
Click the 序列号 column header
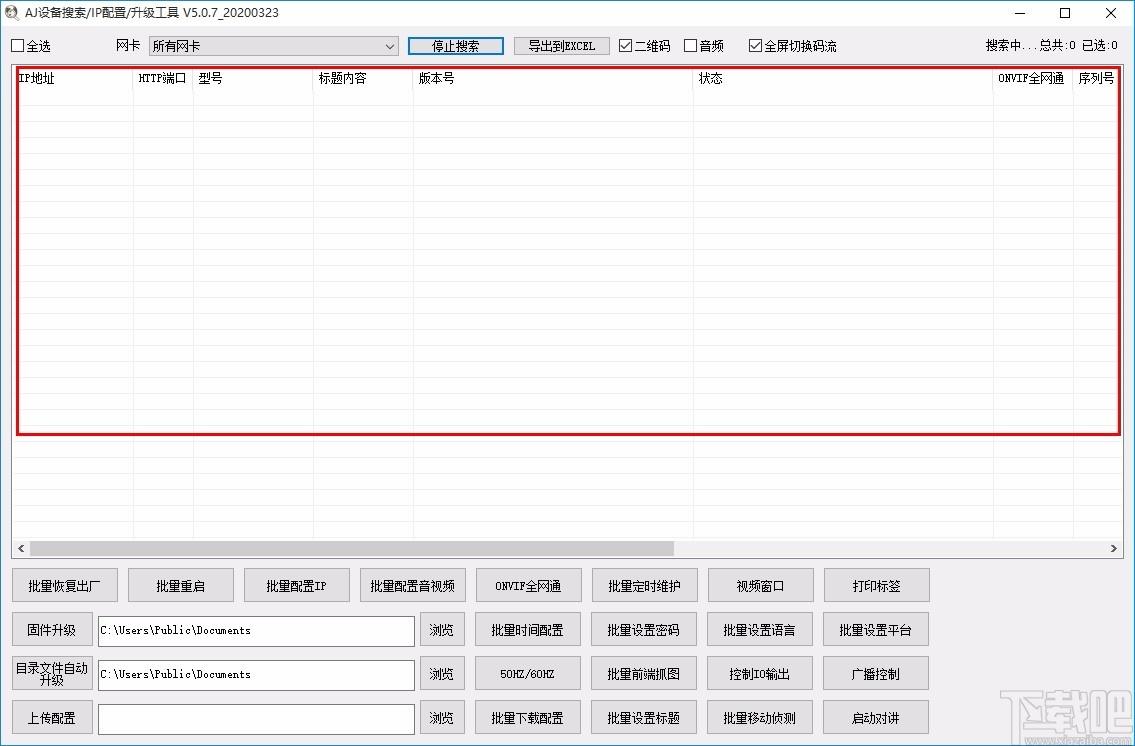pyautogui.click(x=1096, y=78)
